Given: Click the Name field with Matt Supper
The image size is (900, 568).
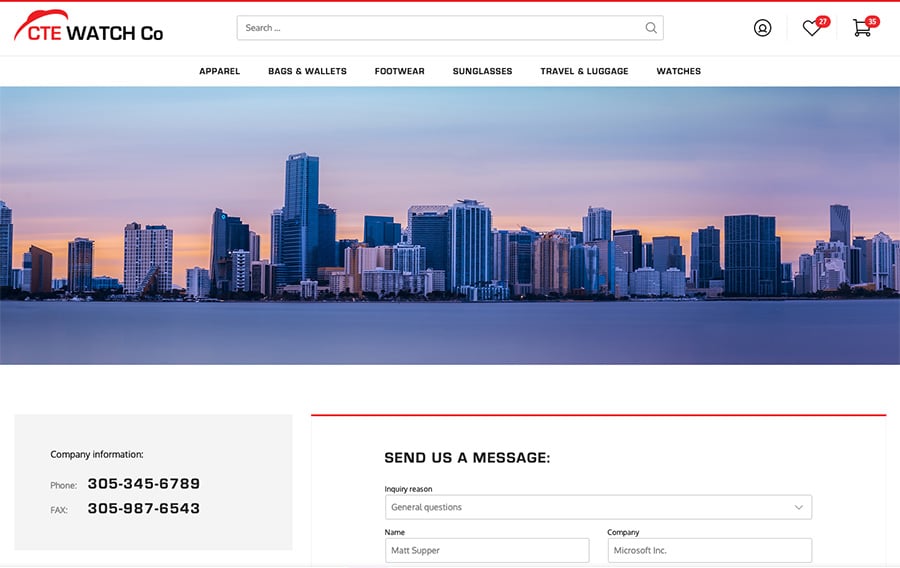Looking at the screenshot, I should [x=486, y=550].
